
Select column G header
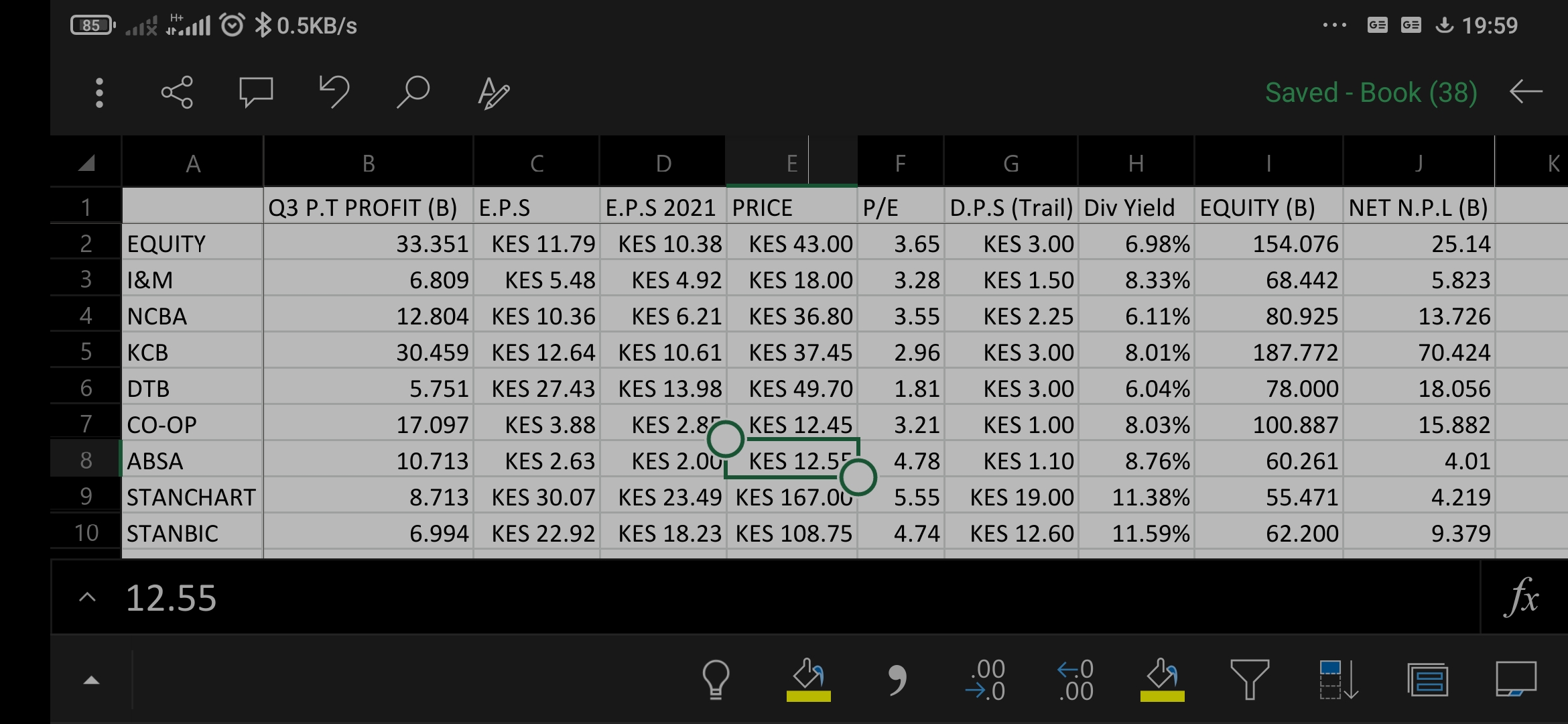coord(1011,163)
